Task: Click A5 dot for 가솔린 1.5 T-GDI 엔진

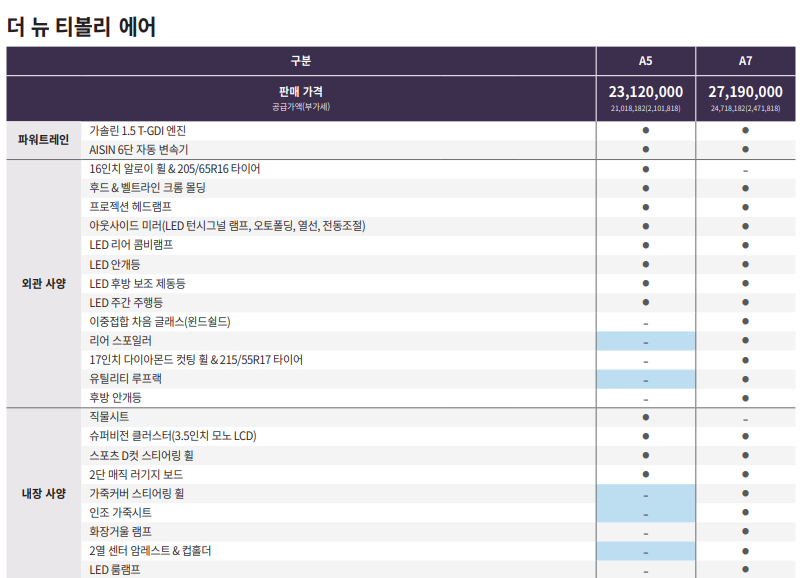Action: pos(646,130)
